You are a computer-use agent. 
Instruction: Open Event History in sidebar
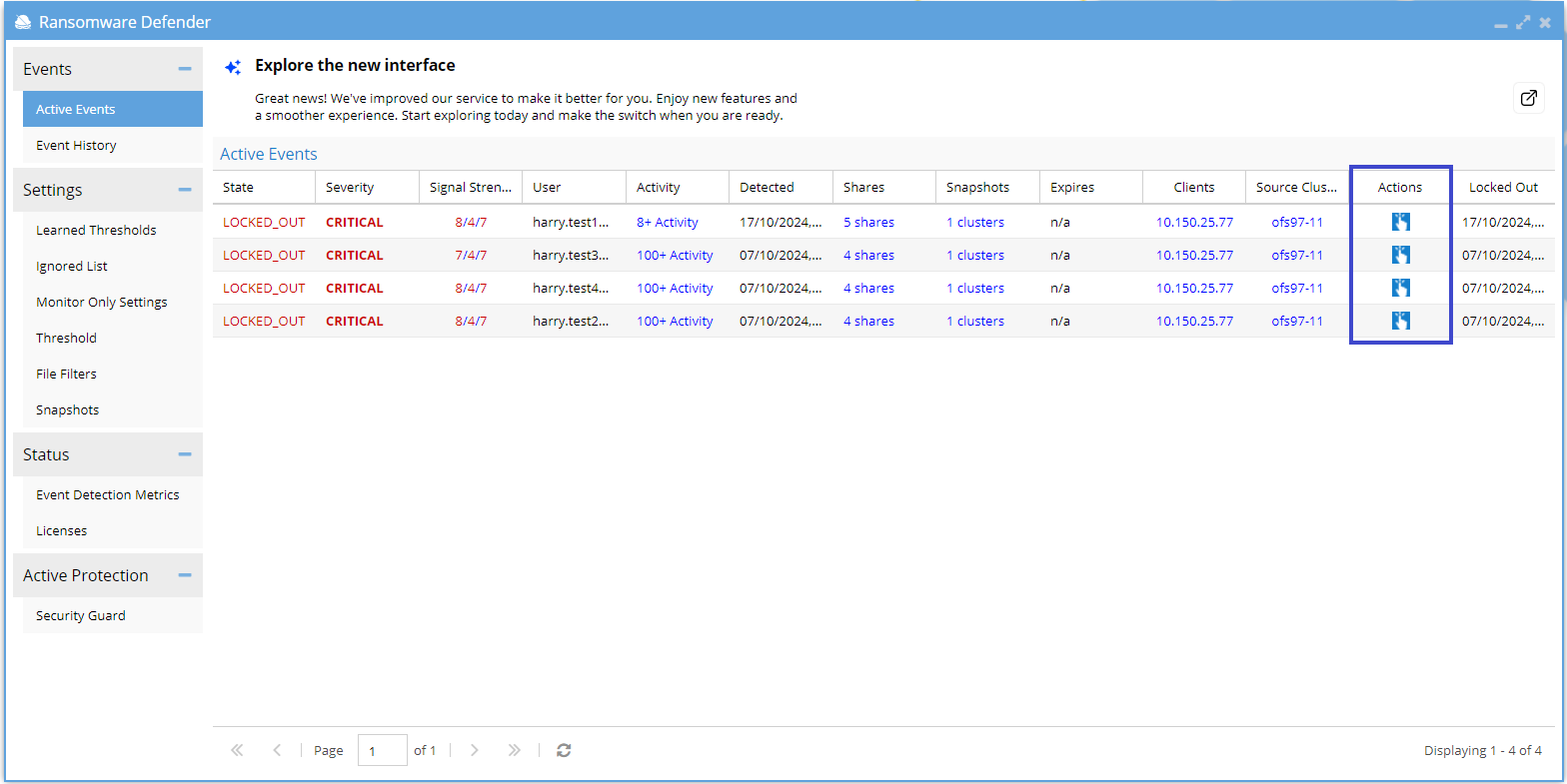[113, 145]
